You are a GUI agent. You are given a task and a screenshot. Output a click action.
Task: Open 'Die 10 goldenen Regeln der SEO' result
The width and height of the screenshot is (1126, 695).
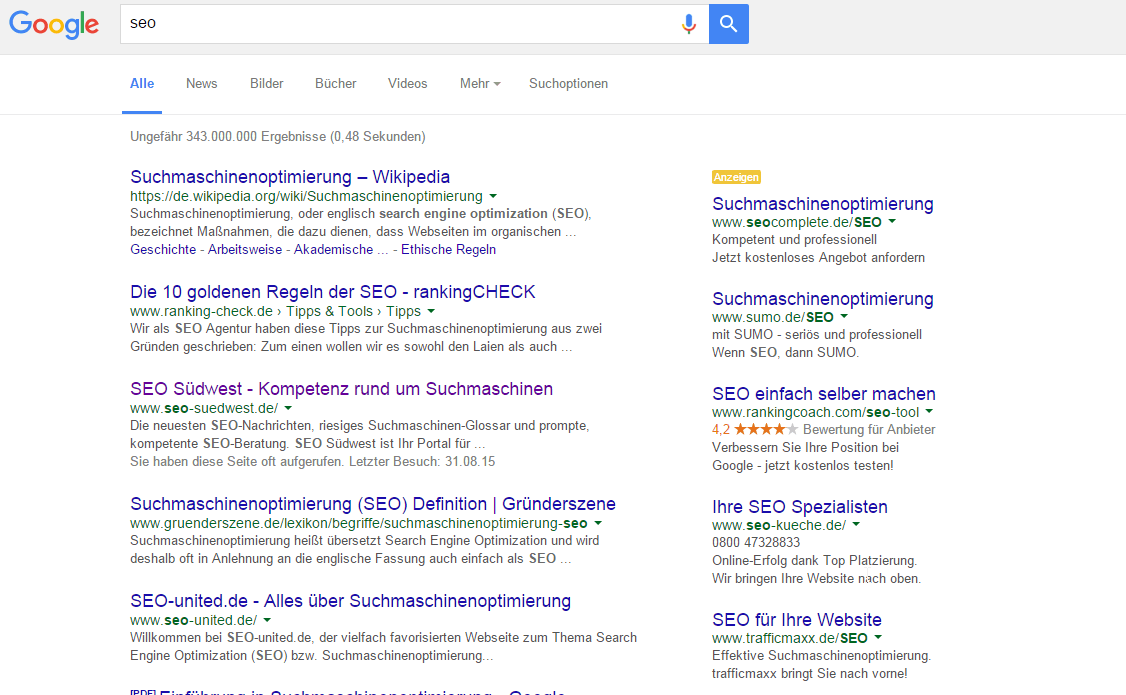pos(332,292)
